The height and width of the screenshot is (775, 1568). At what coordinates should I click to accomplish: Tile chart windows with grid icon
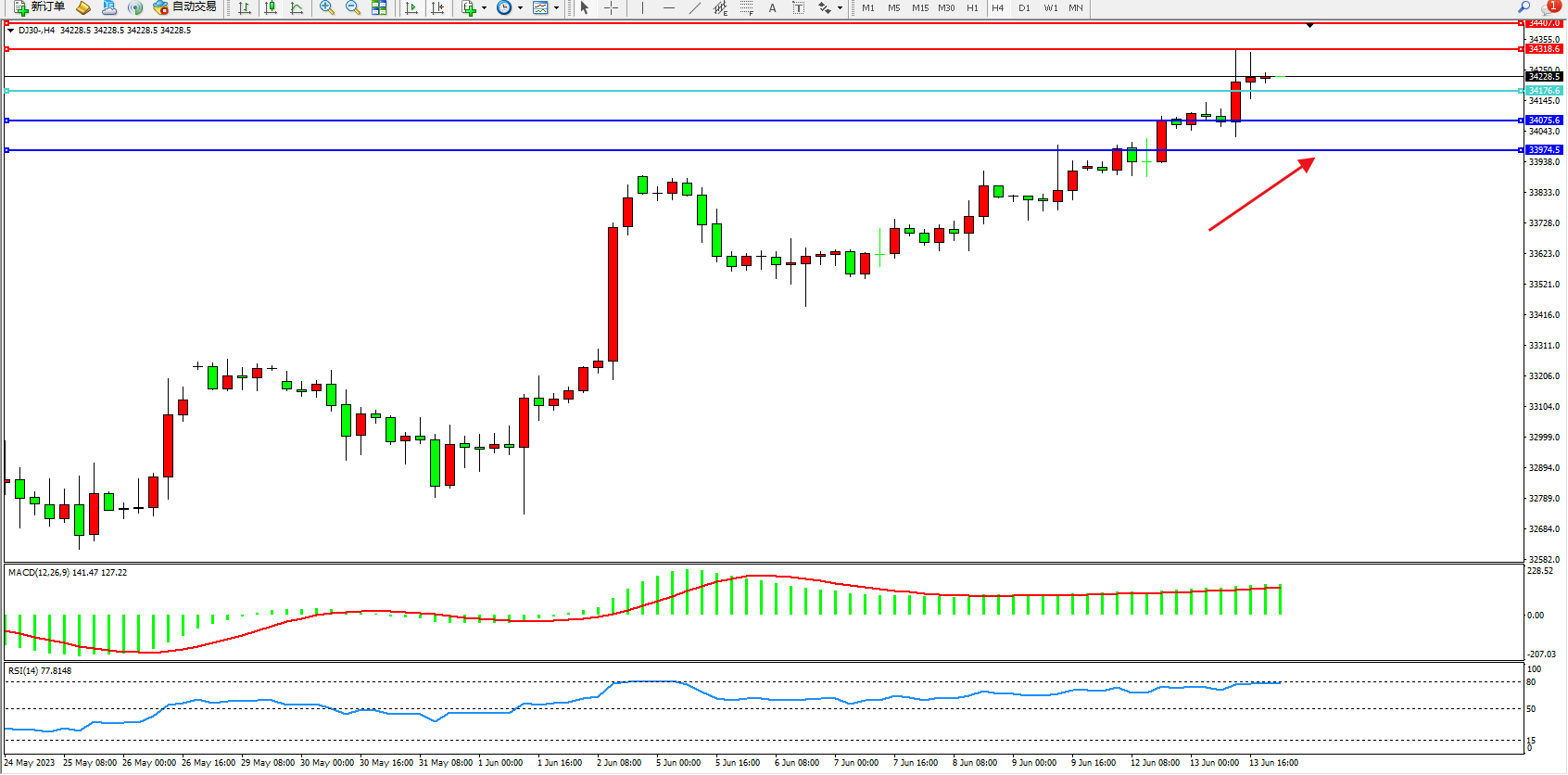pyautogui.click(x=379, y=7)
